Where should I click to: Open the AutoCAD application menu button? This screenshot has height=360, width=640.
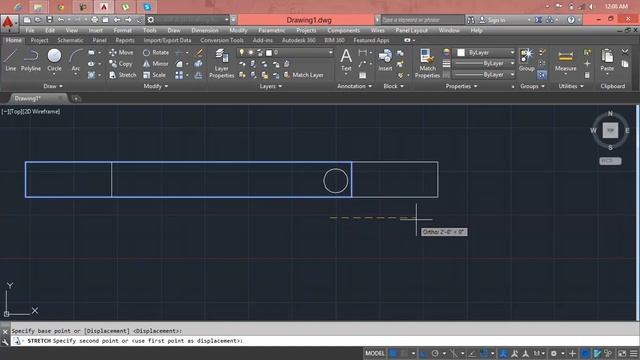point(9,23)
